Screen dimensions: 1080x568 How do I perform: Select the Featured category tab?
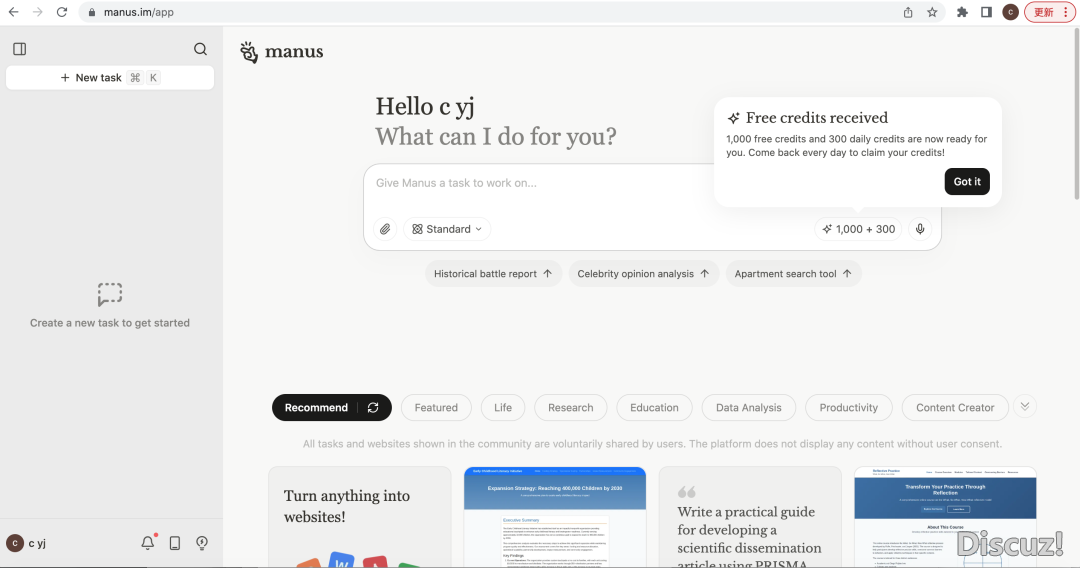click(436, 408)
